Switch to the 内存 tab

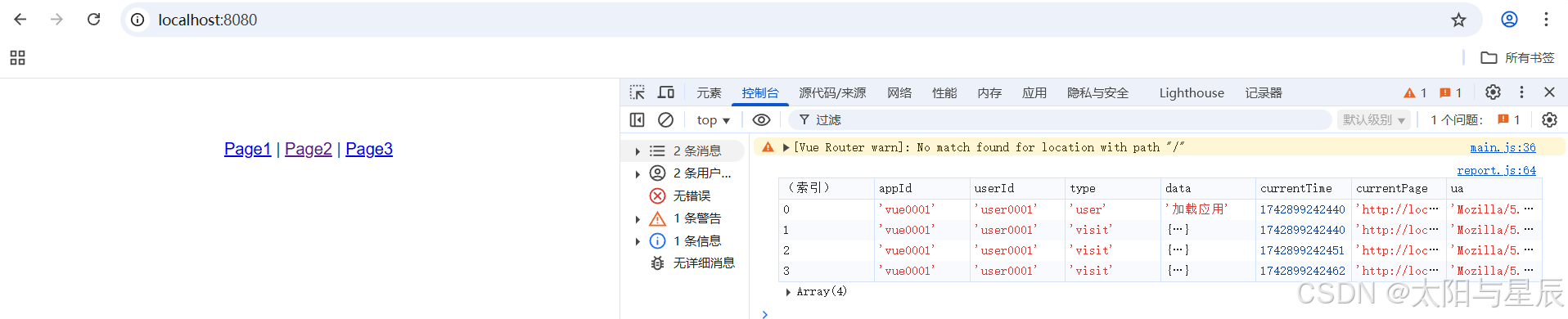pos(989,93)
